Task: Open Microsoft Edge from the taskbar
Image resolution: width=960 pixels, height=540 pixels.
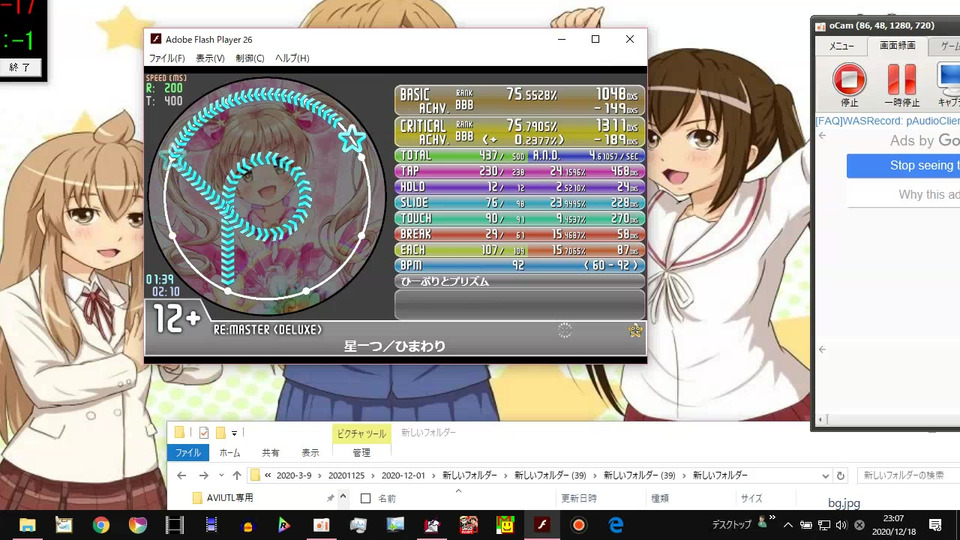Action: tap(615, 525)
